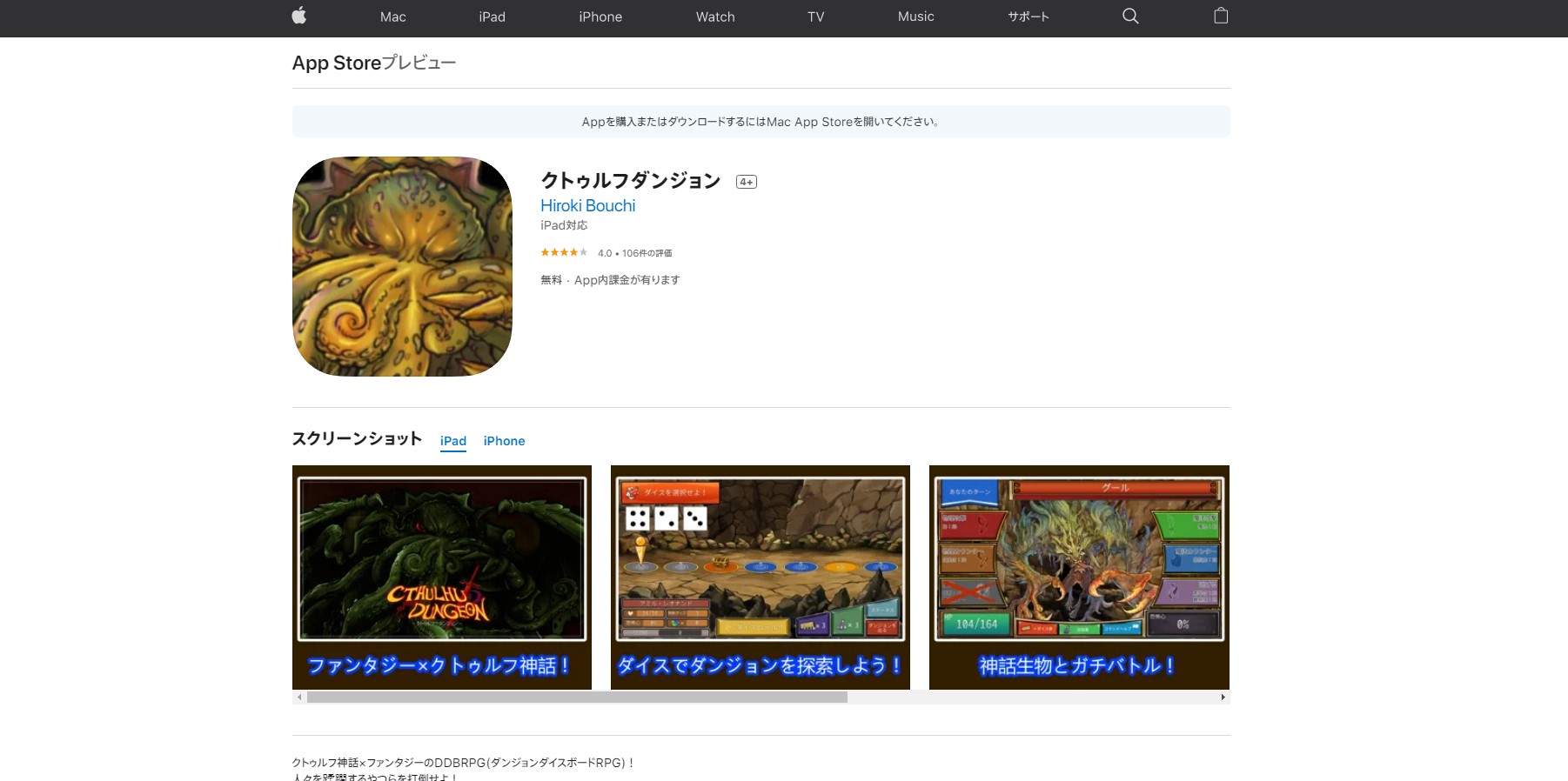Click the horizontal screenshot scrollbar thumb
This screenshot has height=781, width=1568.
tap(577, 698)
